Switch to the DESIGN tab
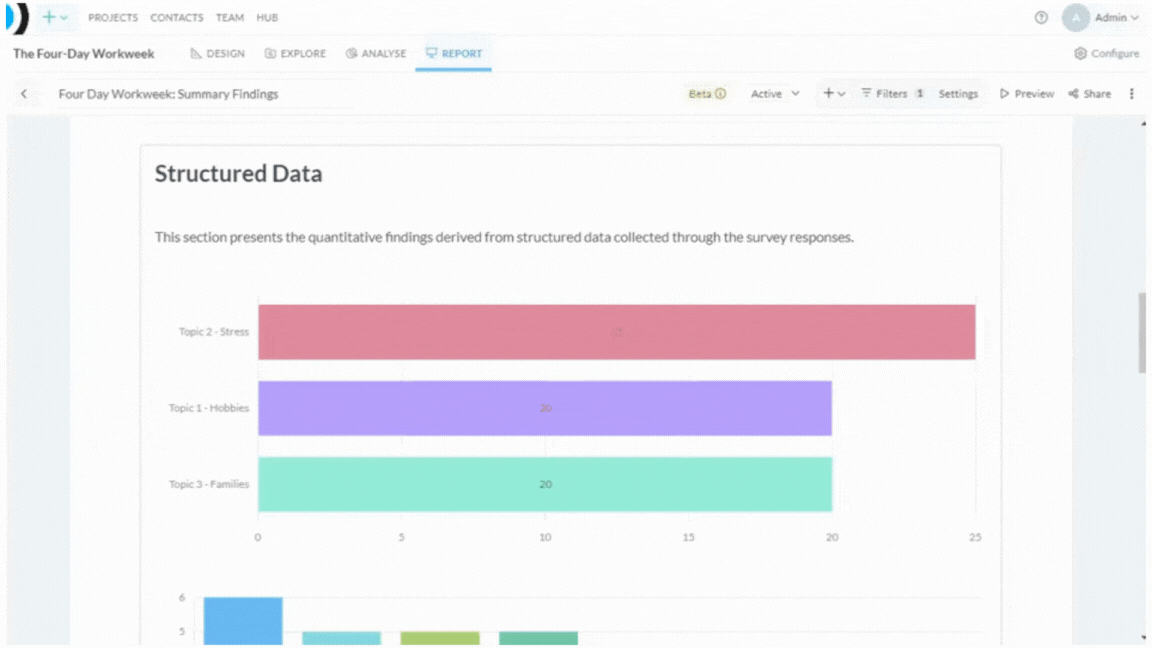Viewport: 1152px width, 648px height. 217,54
